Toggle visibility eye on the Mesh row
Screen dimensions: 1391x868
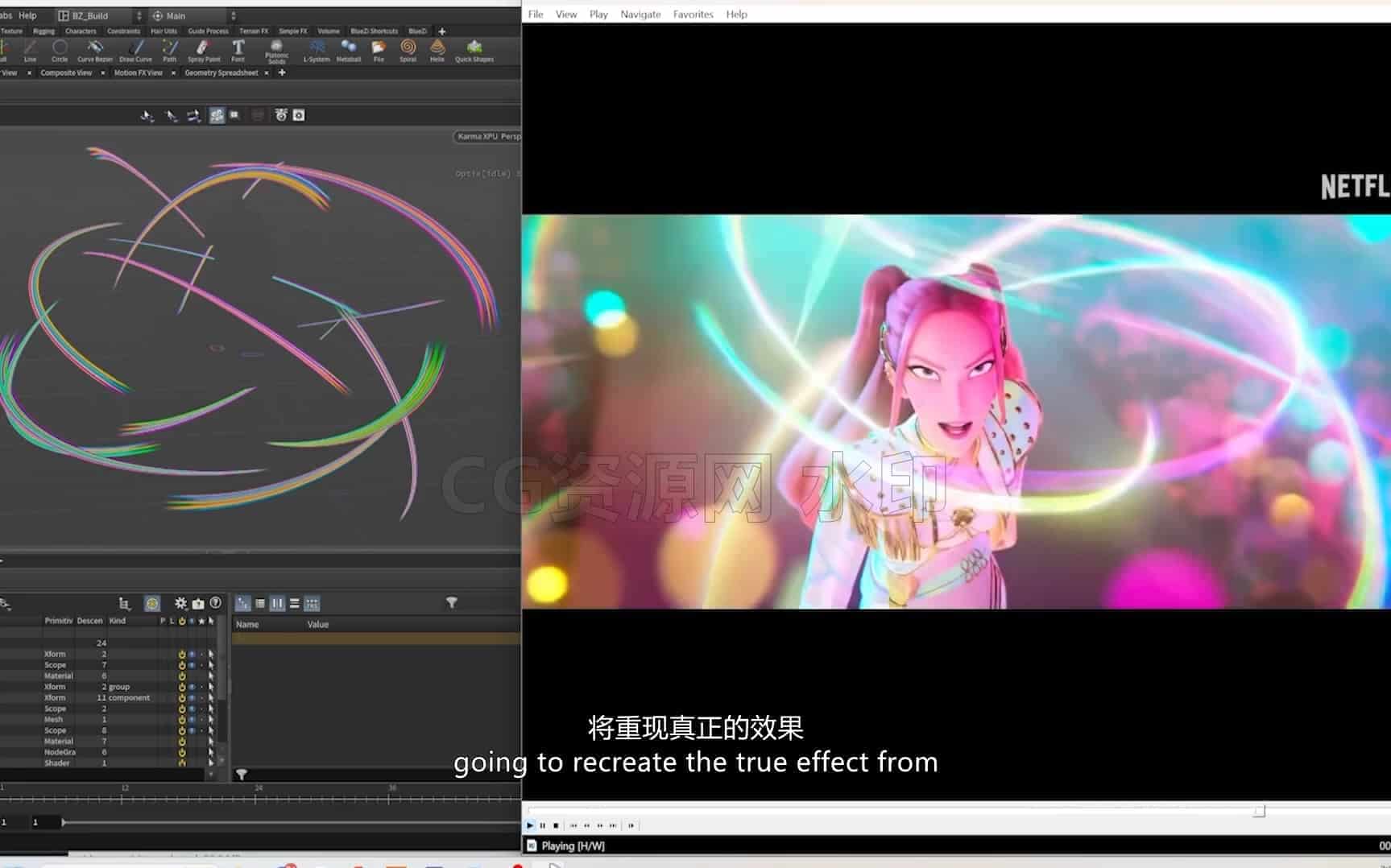coord(192,720)
